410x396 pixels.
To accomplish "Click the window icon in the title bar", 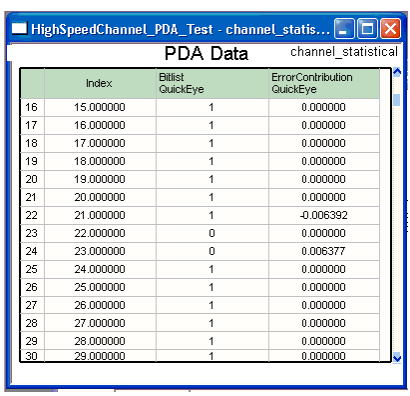I will point(19,29).
